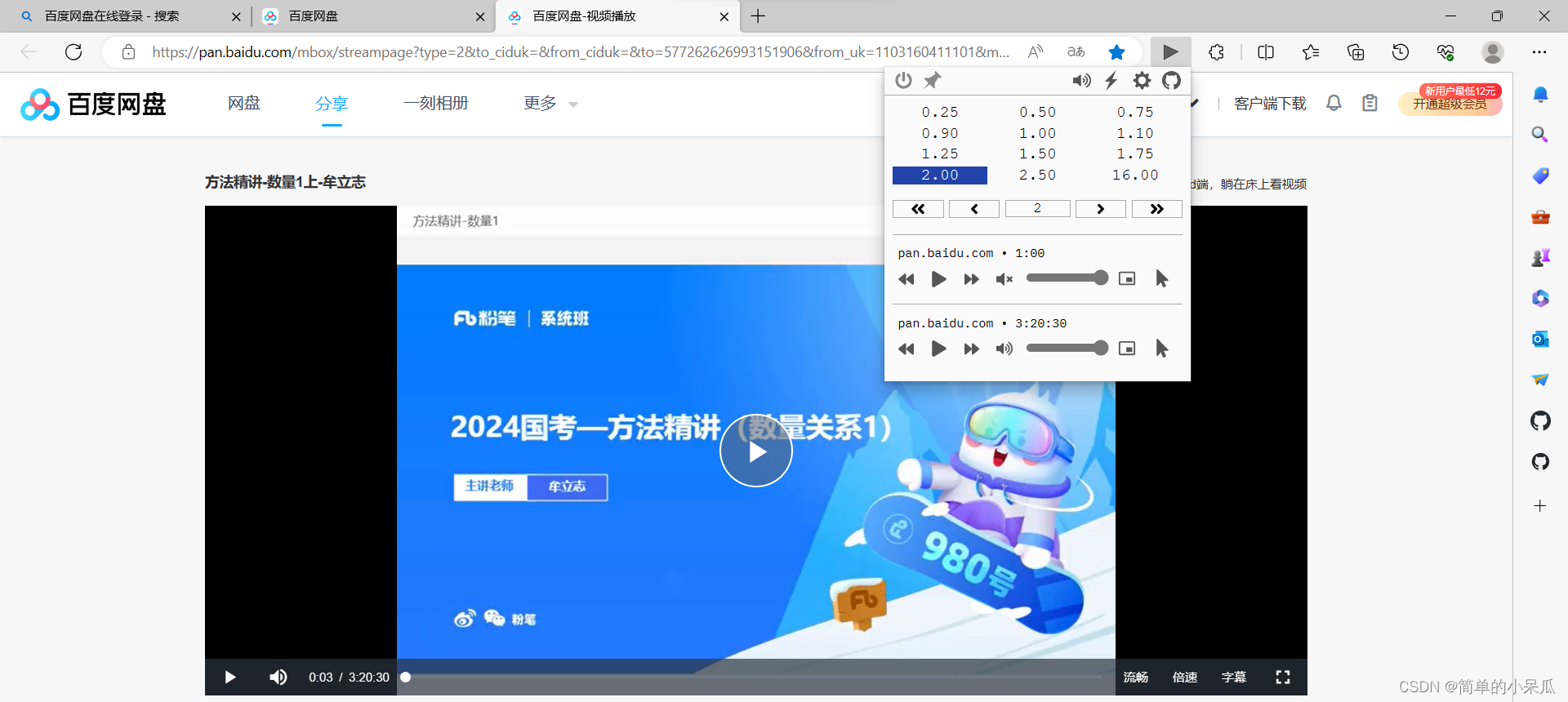1568x702 pixels.
Task: Rewind the 3:20:30 pan.baidu.com video
Action: pos(906,349)
